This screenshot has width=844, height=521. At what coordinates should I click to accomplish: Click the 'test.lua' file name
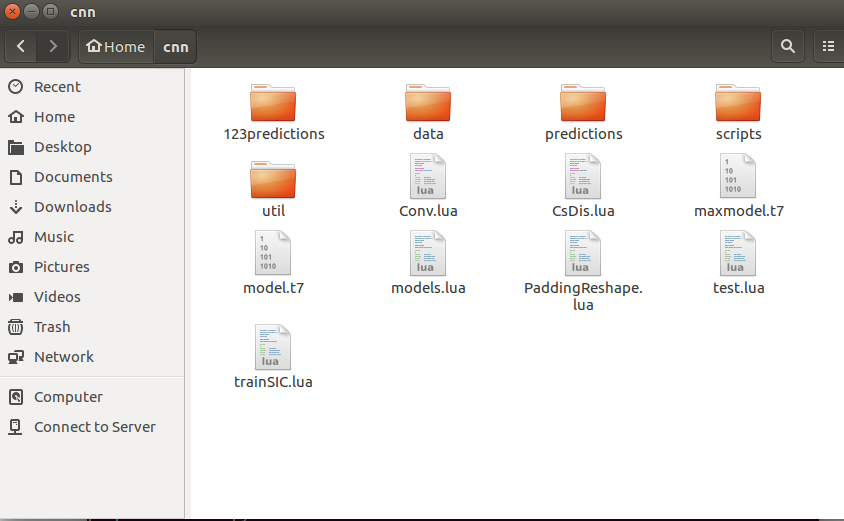738,288
